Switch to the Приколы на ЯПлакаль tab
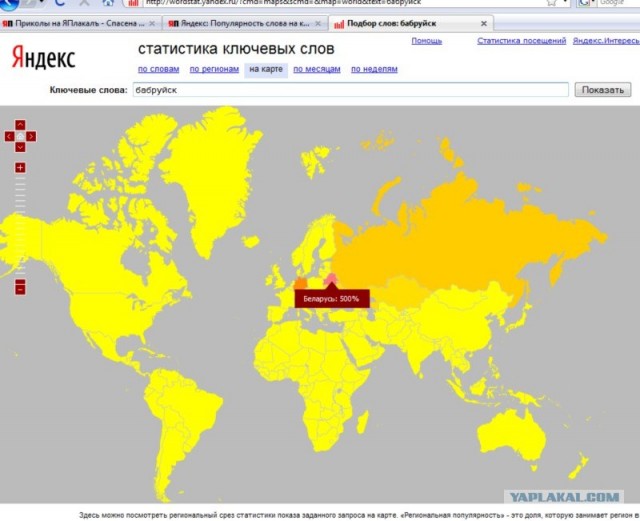Viewport: 640px width, 521px height. coord(80,23)
